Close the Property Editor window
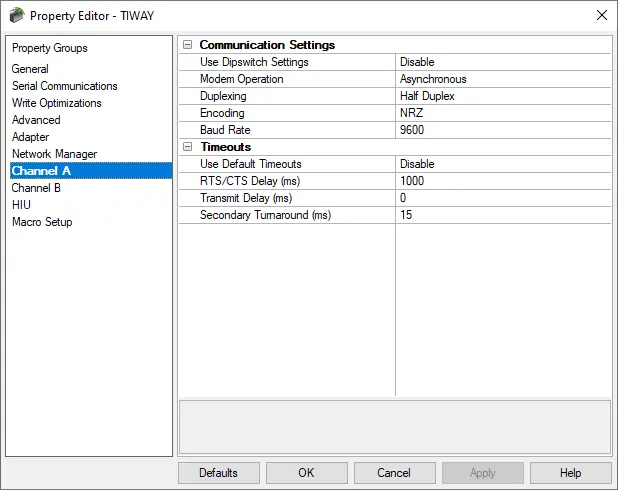The height and width of the screenshot is (490, 618). (x=602, y=15)
